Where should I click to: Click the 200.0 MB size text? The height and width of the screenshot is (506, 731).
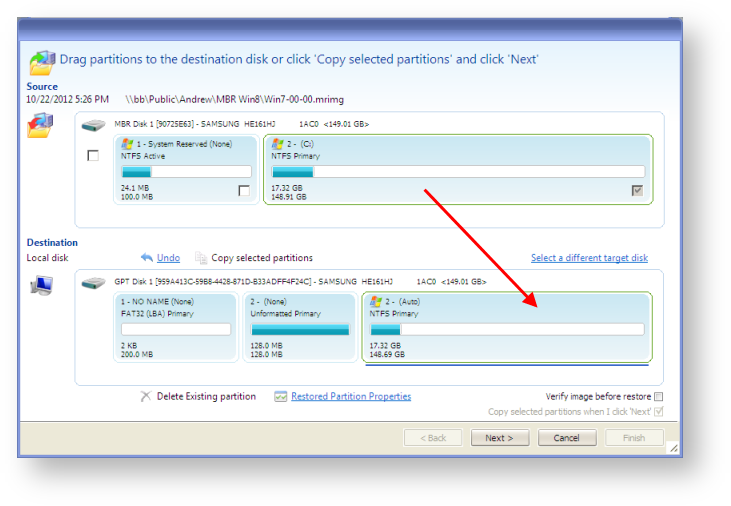(x=137, y=354)
